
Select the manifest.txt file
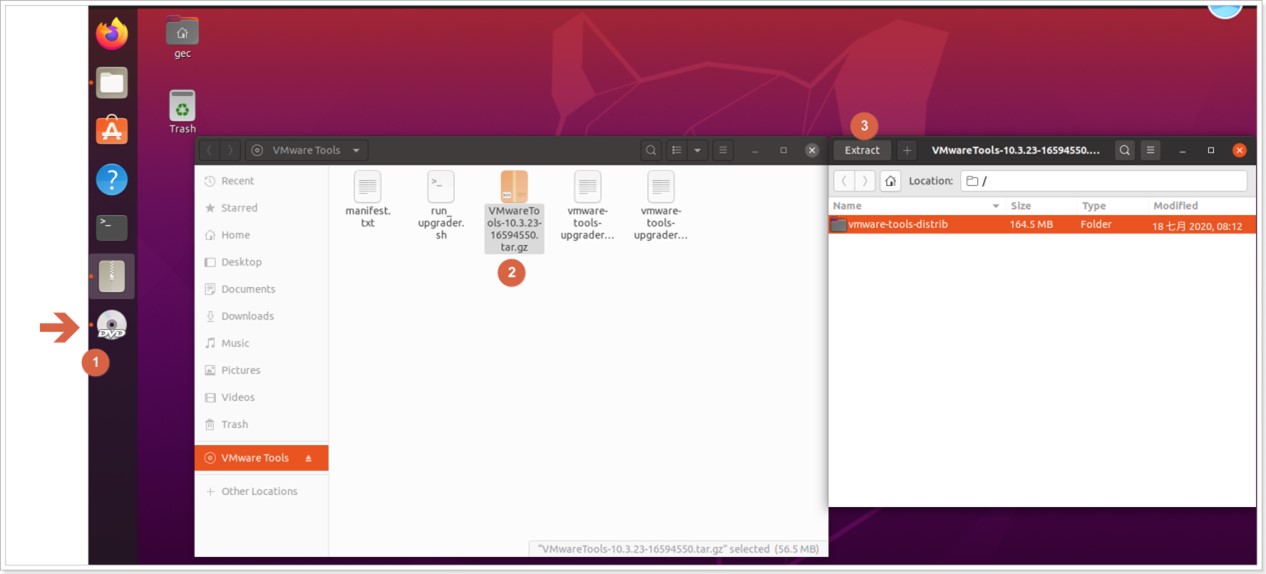coord(368,200)
